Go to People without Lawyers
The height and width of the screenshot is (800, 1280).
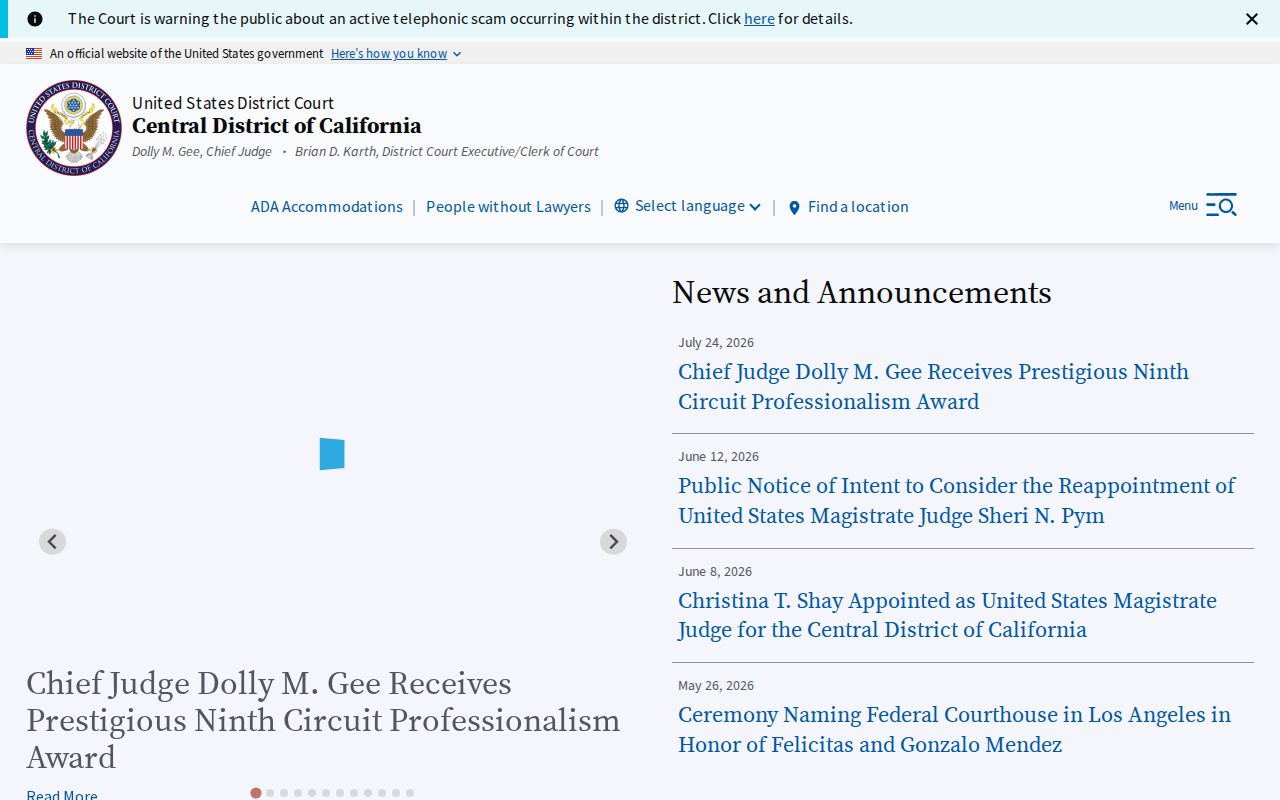pyautogui.click(x=508, y=207)
